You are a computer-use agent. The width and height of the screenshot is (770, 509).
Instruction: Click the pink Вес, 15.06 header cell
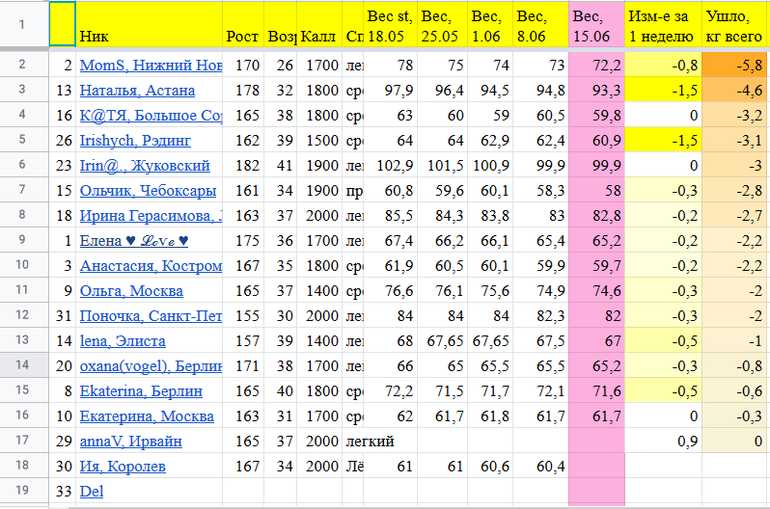[x=596, y=25]
